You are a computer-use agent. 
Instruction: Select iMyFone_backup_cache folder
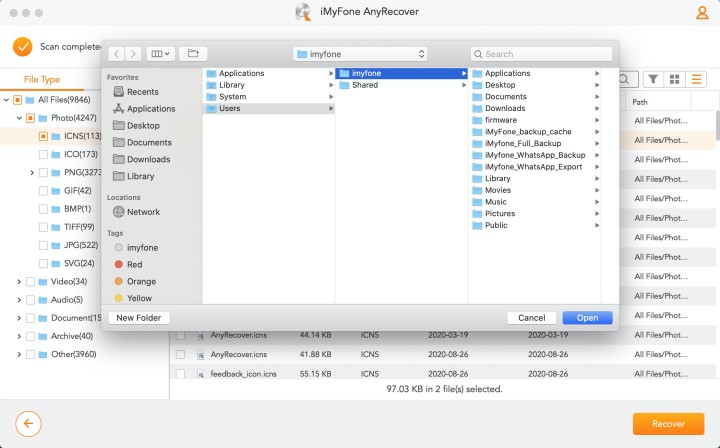pyautogui.click(x=535, y=132)
